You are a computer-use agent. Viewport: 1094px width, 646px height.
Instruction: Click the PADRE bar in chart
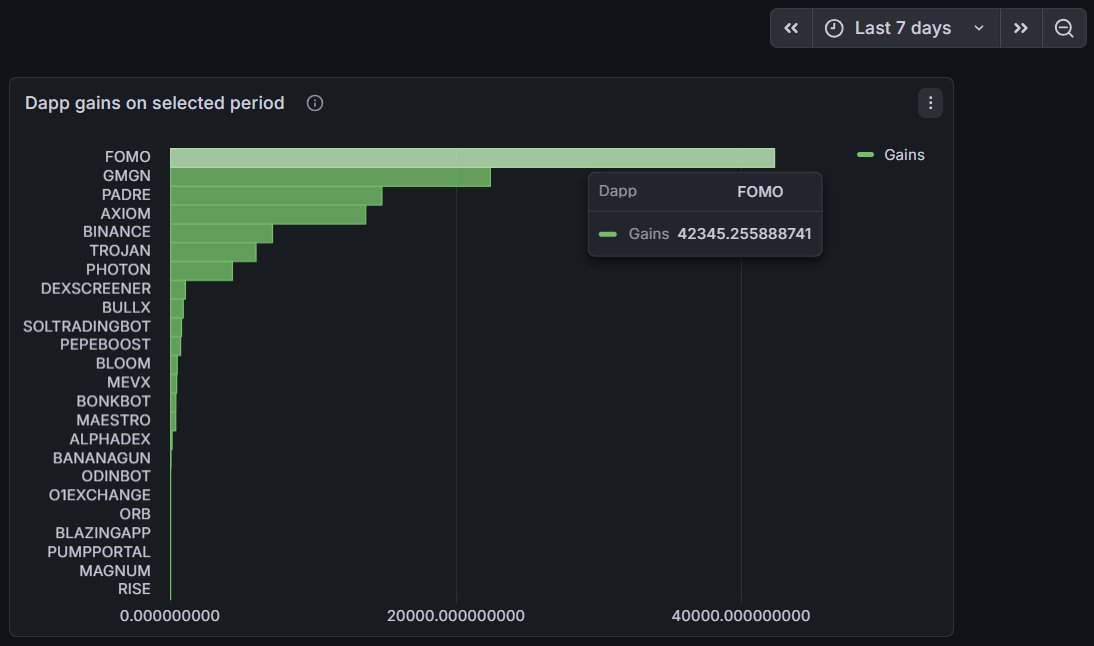276,196
